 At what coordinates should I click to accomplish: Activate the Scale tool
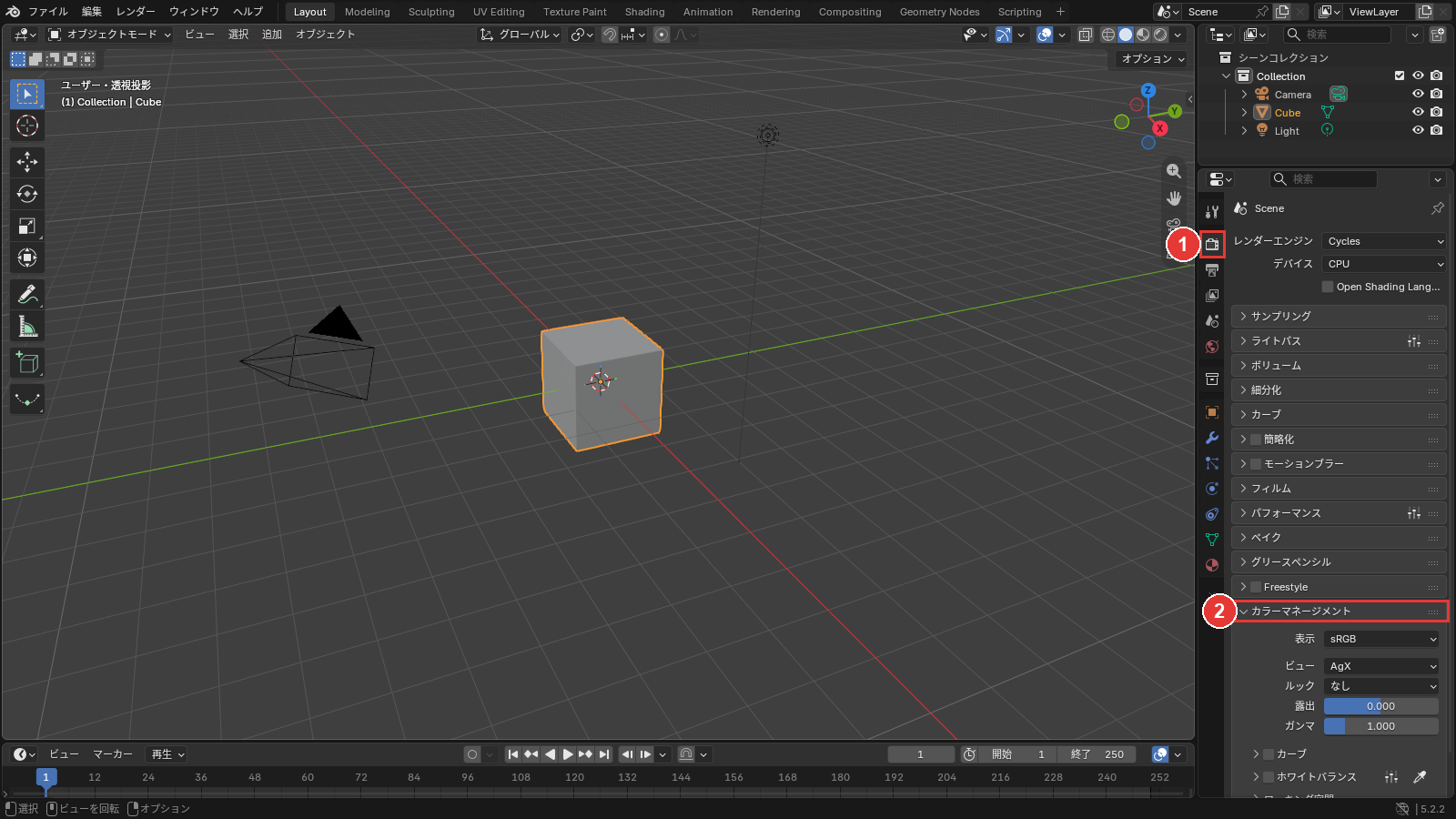pyautogui.click(x=27, y=226)
